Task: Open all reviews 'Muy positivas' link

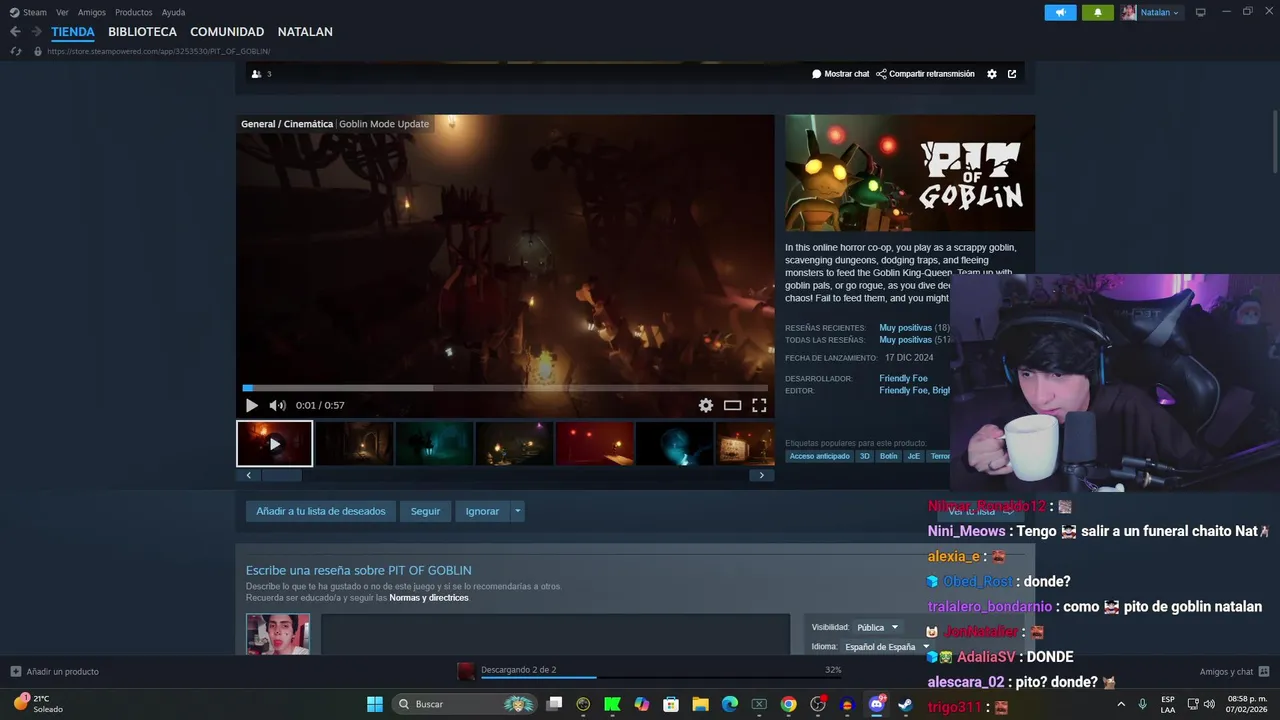Action: 905,340
